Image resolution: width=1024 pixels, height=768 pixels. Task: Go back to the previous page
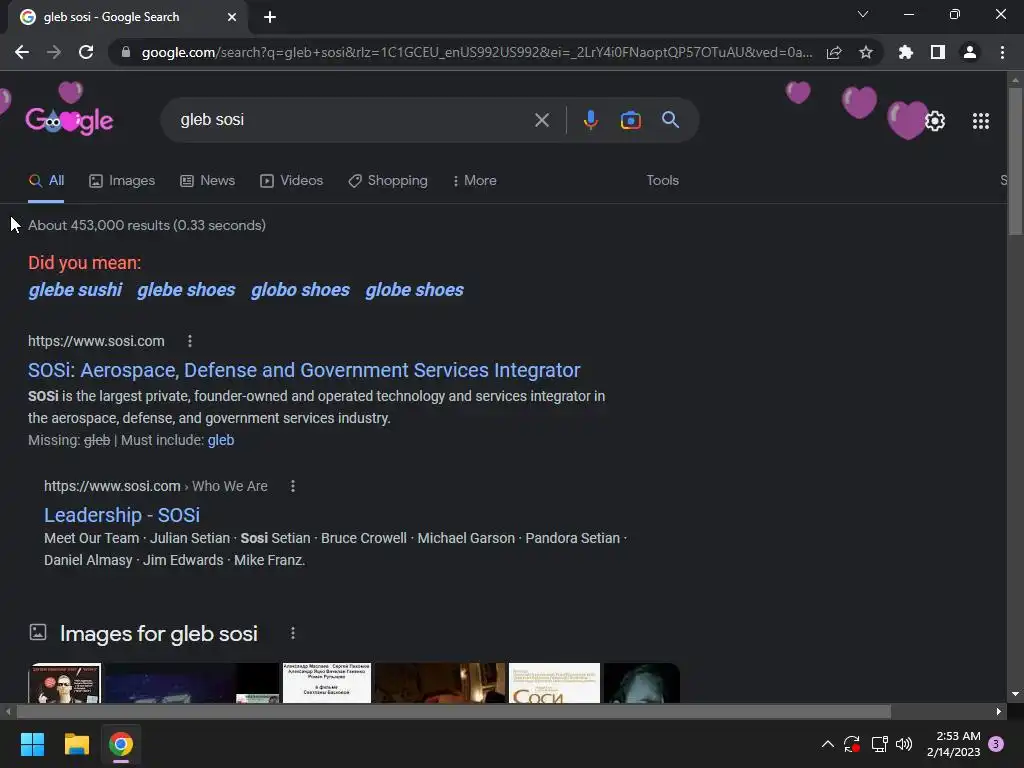22,52
